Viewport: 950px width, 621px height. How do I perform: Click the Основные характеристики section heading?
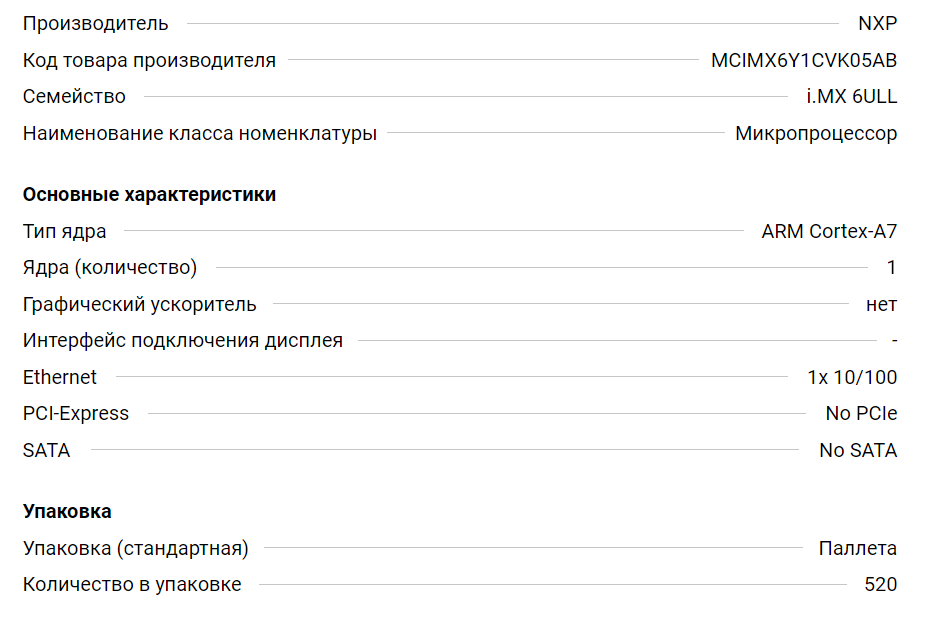point(149,195)
